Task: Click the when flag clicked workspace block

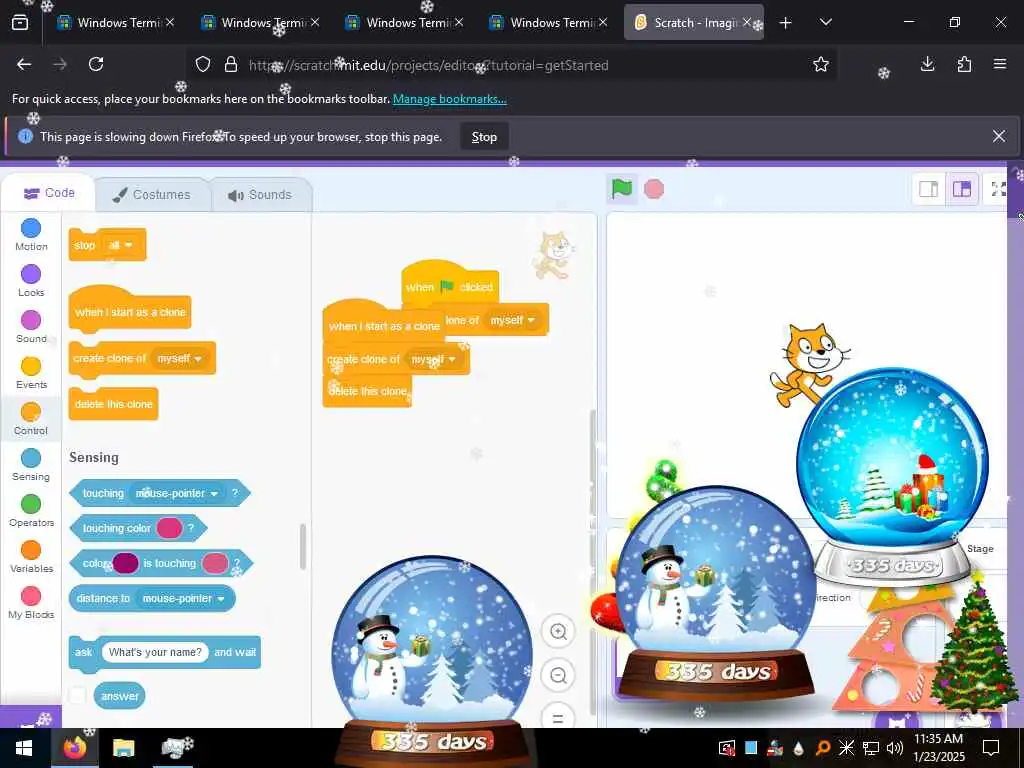Action: click(x=450, y=286)
